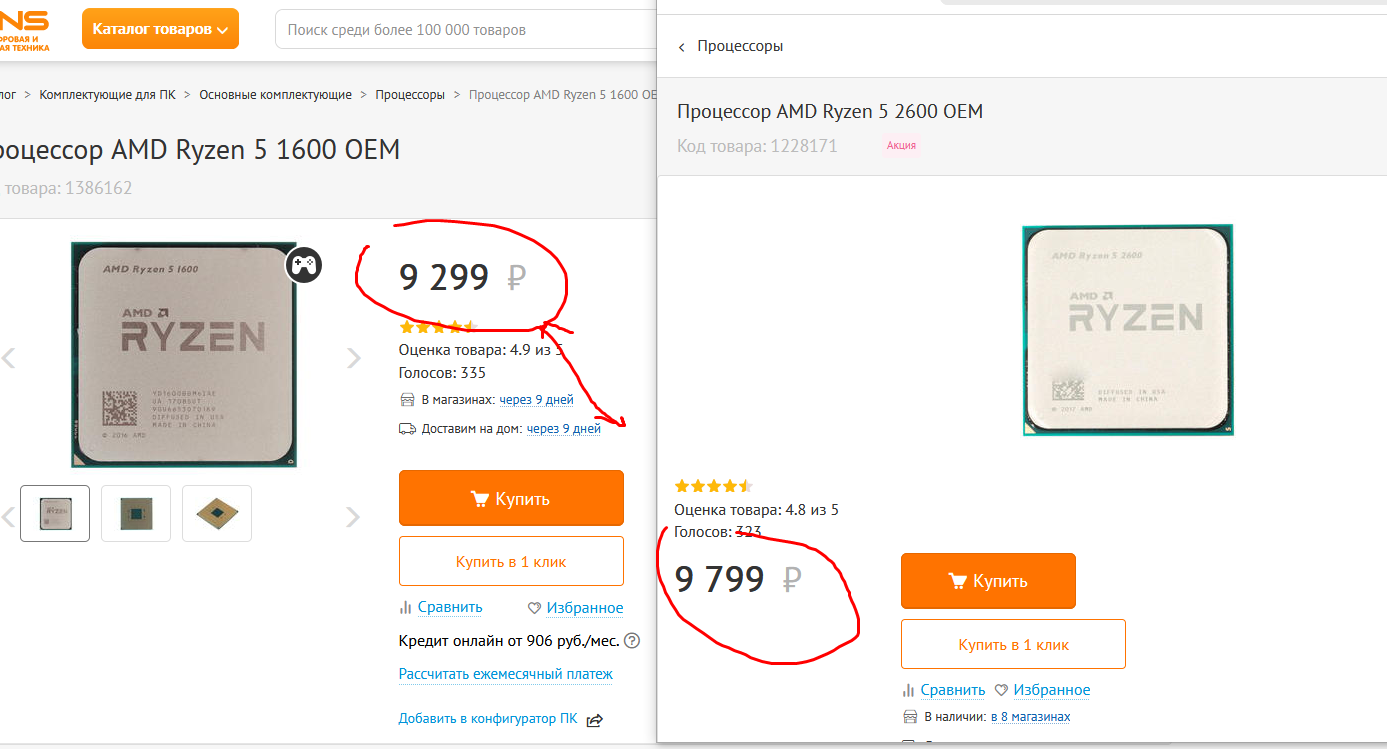Click the 'в 8 магазинах' availability link

pos(1030,717)
